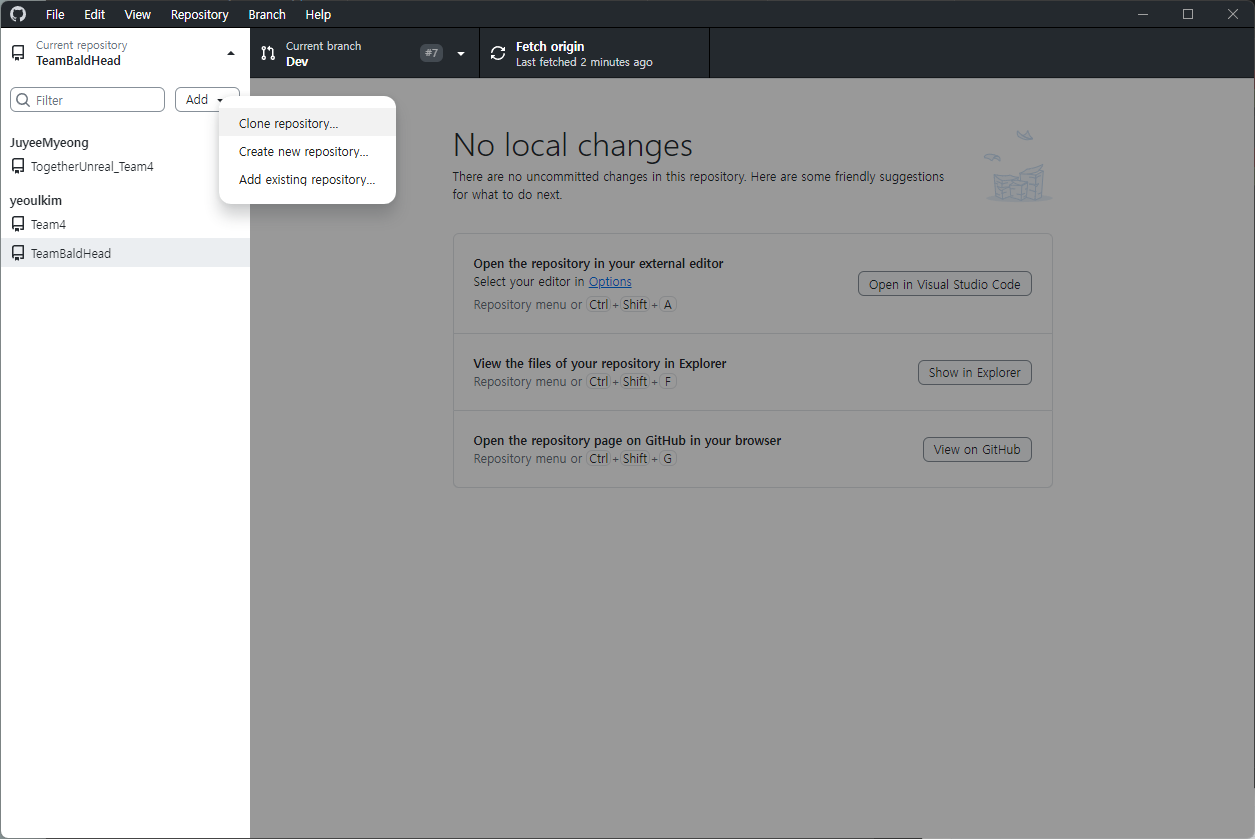Choose Add existing repository... option
The image size is (1255, 839).
coord(308,180)
